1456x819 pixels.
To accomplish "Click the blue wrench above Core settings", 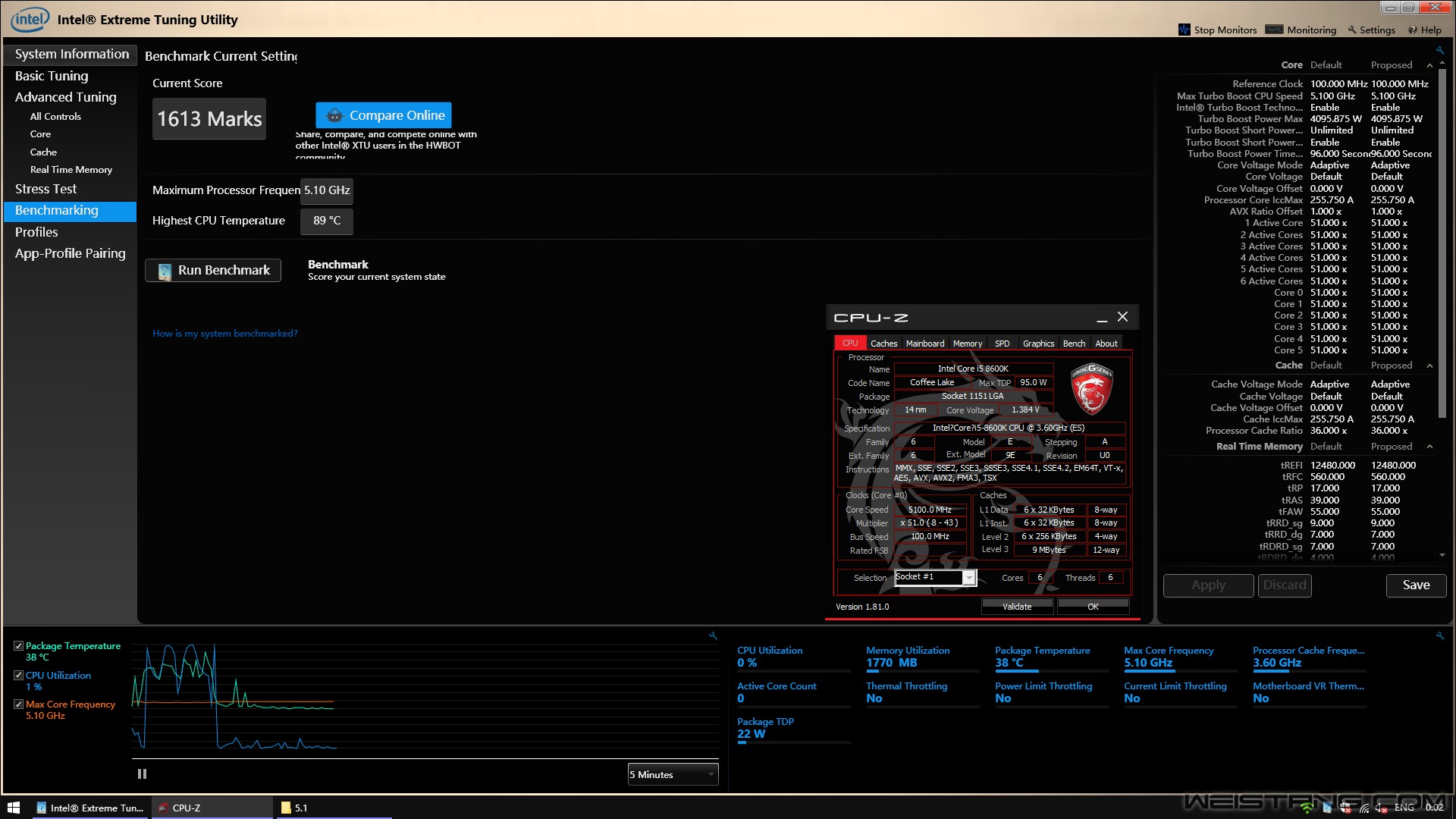I will tap(1440, 50).
